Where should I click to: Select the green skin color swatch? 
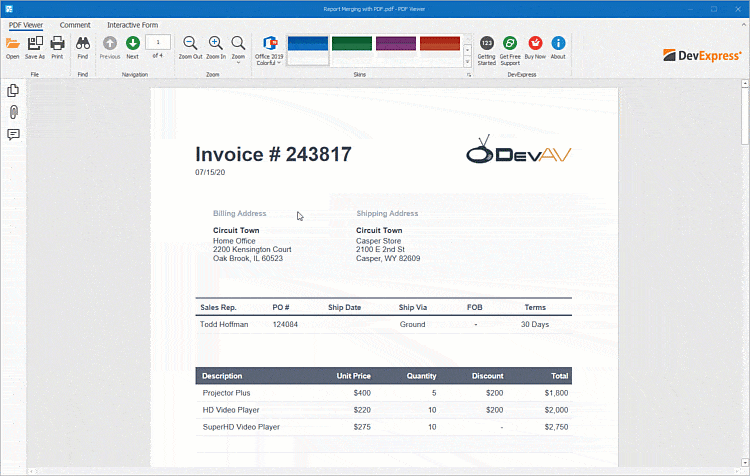pos(352,44)
